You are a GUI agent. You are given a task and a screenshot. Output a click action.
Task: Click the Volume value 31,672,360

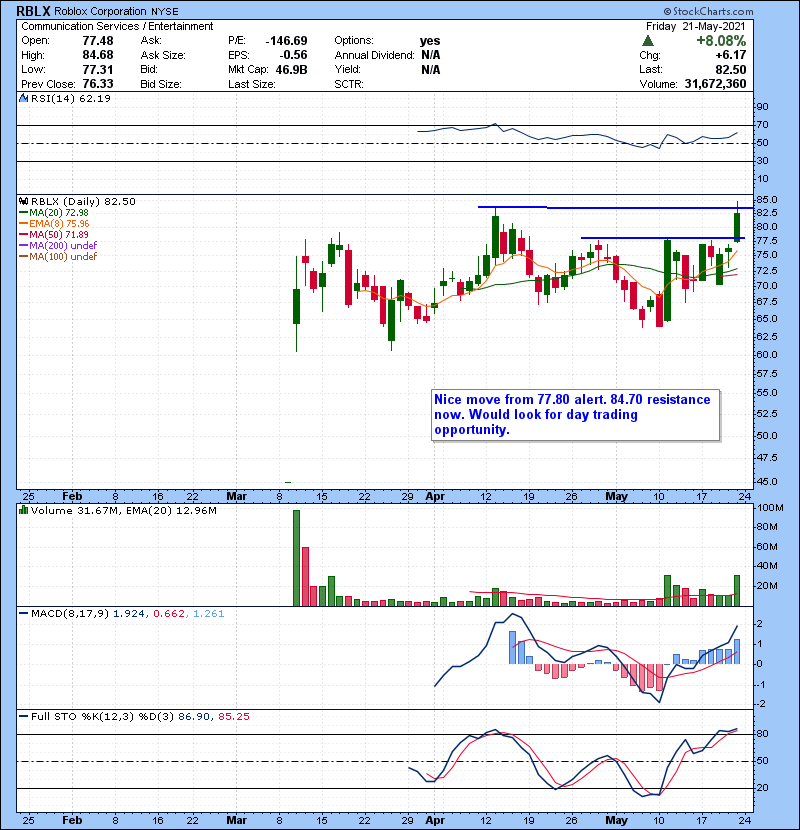click(x=715, y=84)
